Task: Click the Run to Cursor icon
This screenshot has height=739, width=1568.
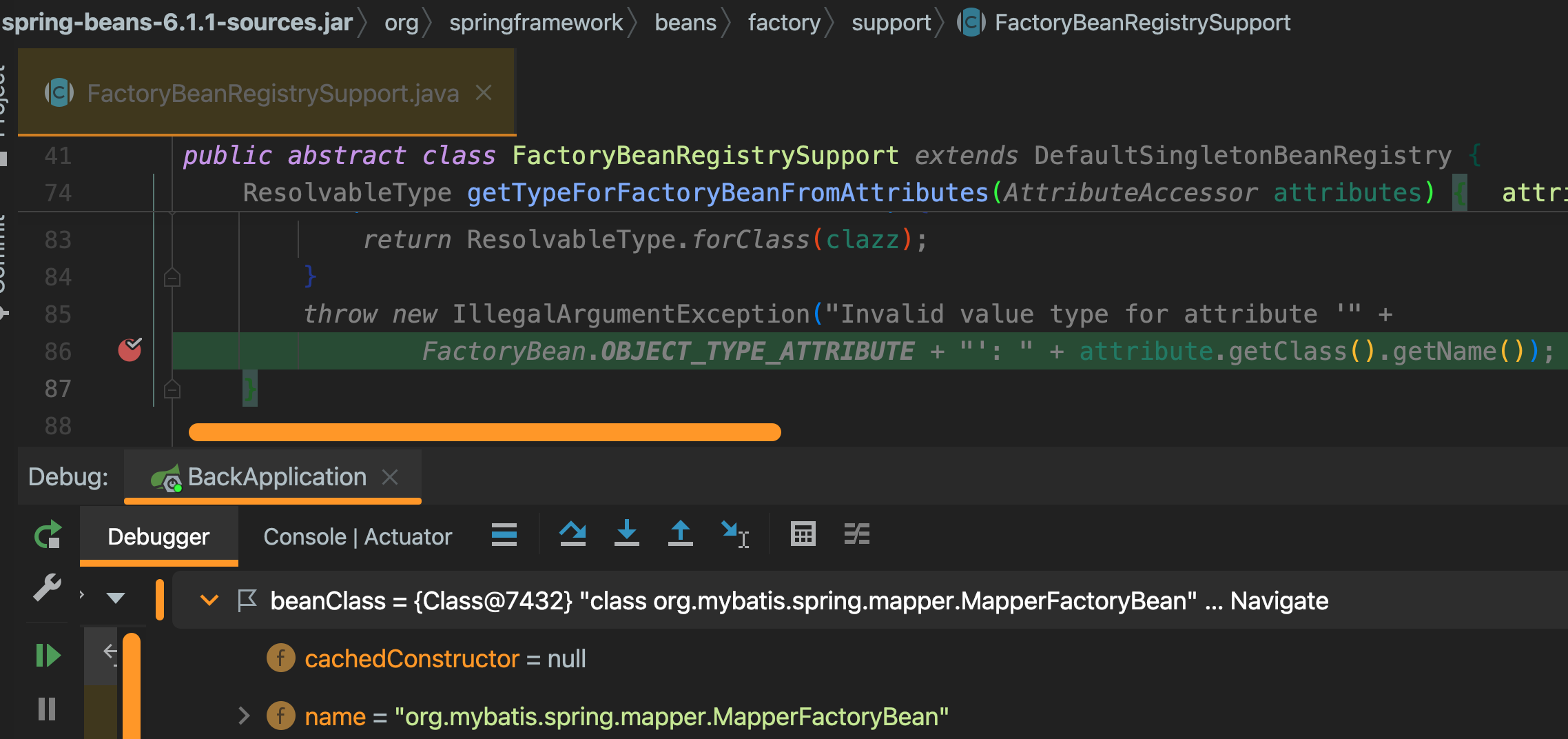Action: point(734,534)
